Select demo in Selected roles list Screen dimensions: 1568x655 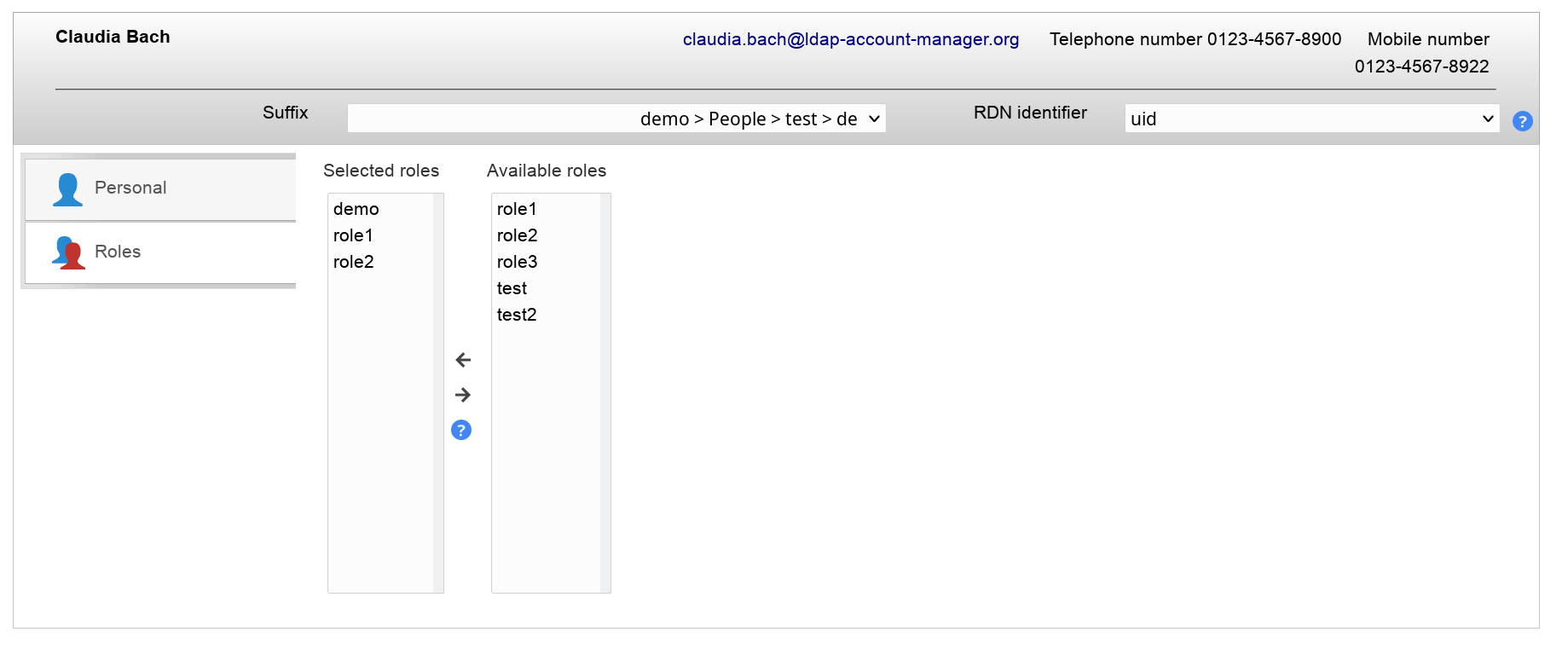(356, 209)
